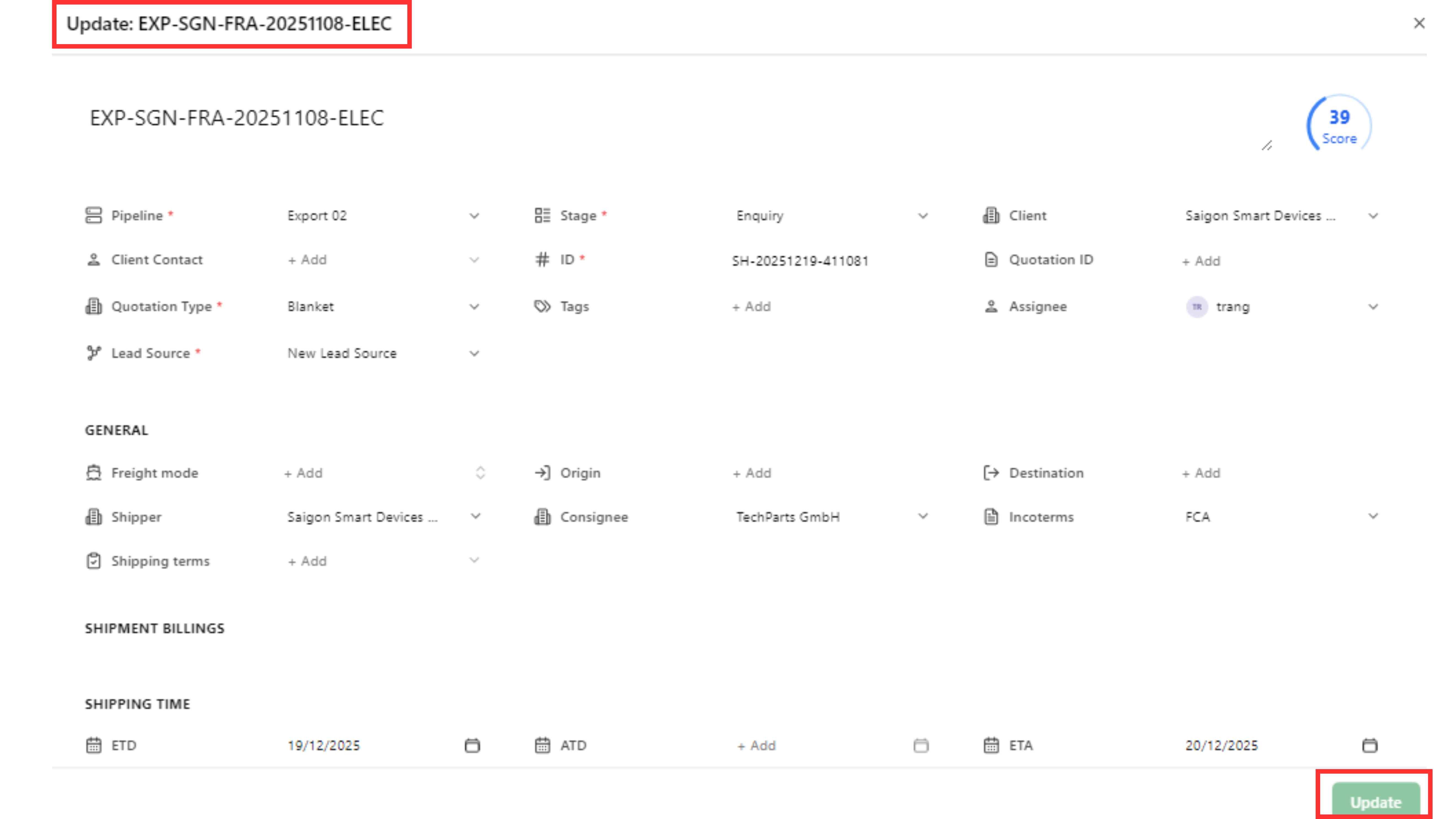Open the Stage dropdown showing Enquiry
The width and height of the screenshot is (1456, 819).
coord(922,216)
